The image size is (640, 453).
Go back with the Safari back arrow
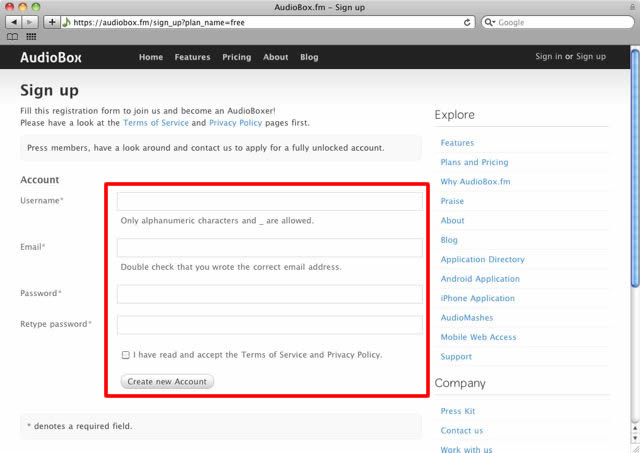pyautogui.click(x=14, y=22)
